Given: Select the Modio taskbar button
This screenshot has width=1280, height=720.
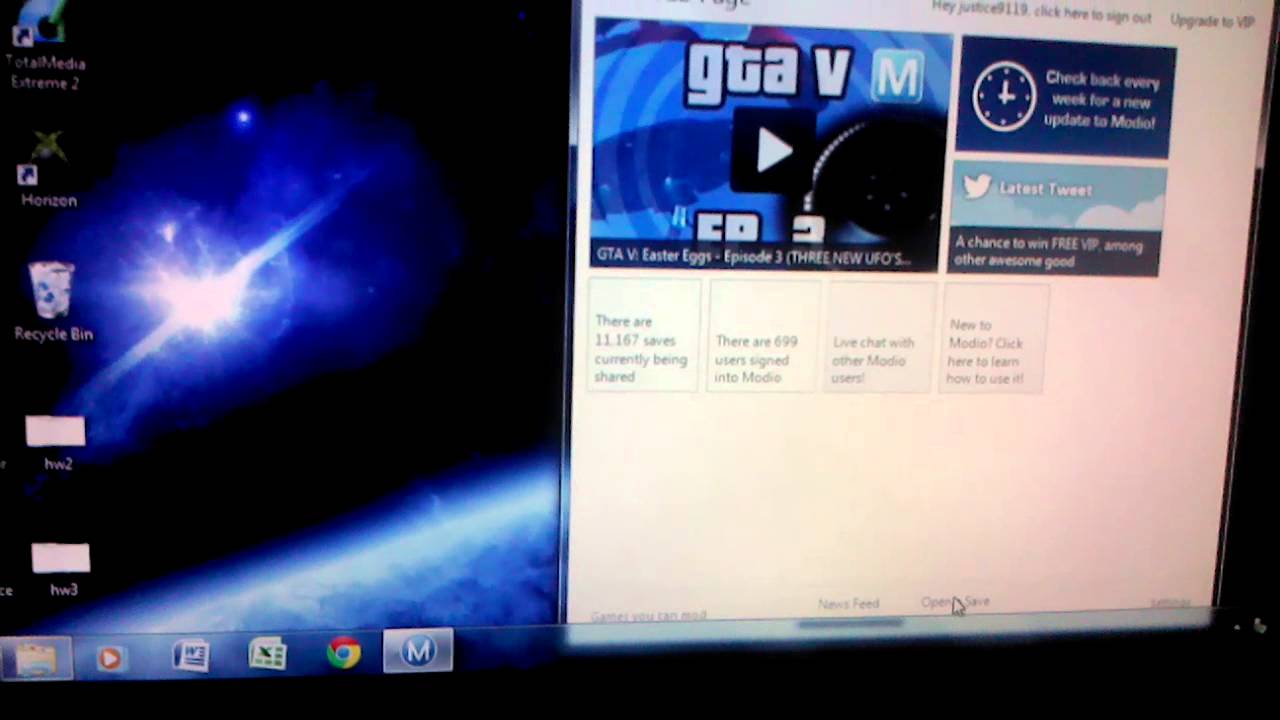Looking at the screenshot, I should [418, 652].
